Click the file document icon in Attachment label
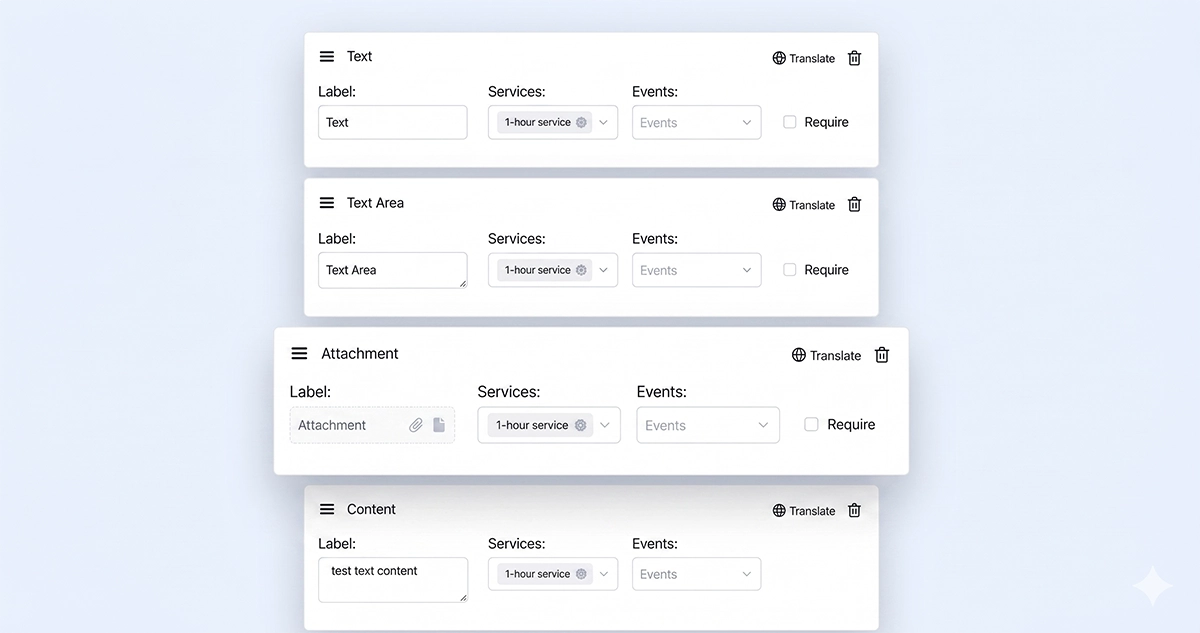This screenshot has width=1200, height=633. point(439,425)
